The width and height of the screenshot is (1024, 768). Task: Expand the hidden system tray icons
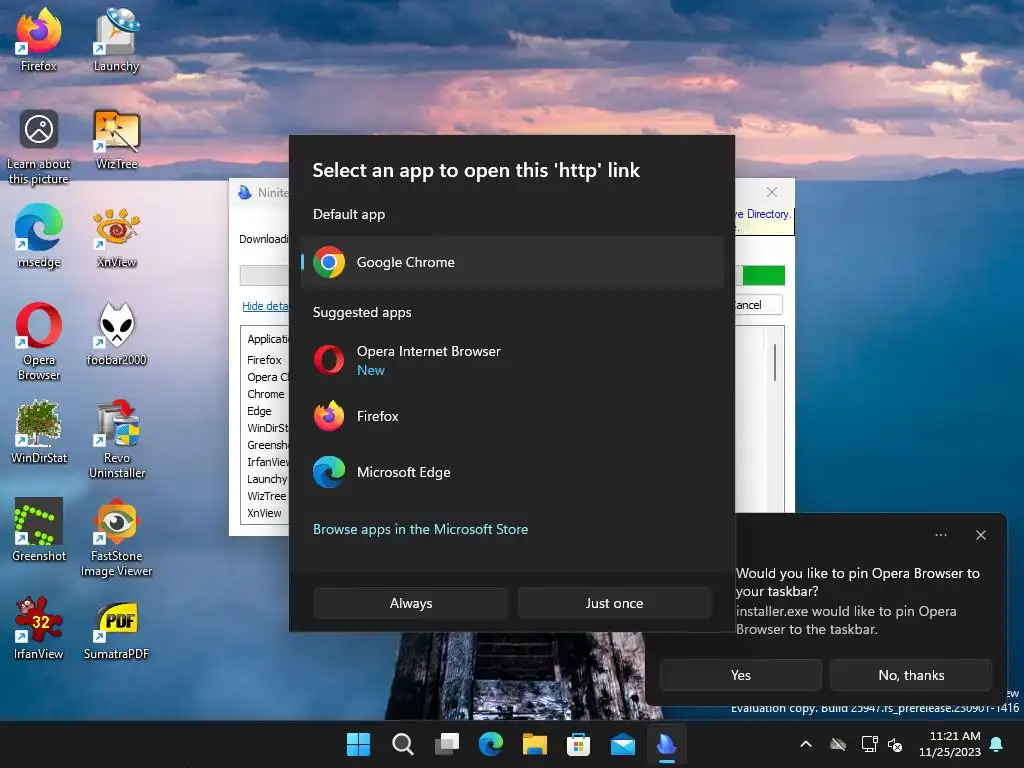(x=806, y=744)
